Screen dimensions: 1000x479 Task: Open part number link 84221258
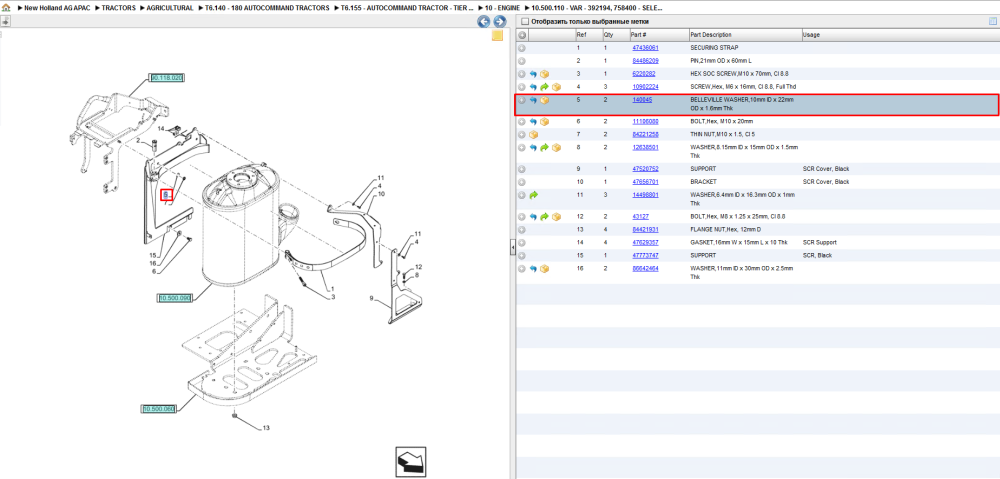click(x=645, y=135)
